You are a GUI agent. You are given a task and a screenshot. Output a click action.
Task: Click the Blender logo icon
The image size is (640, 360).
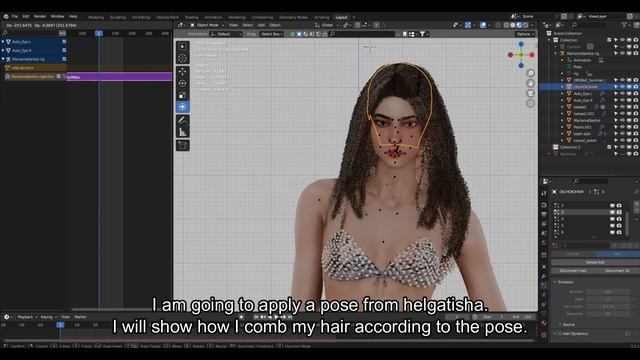pos(6,16)
